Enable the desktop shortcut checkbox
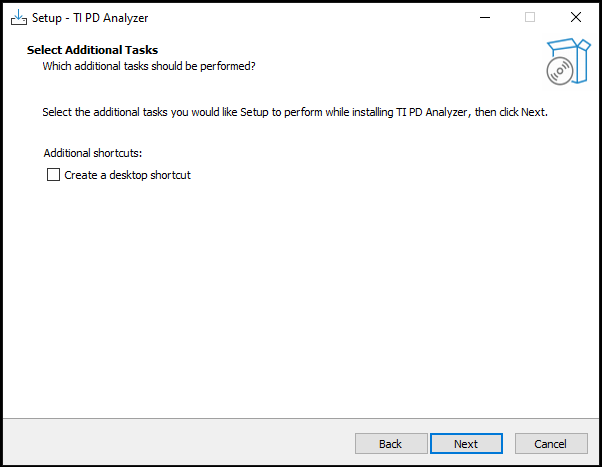The image size is (602, 467). pyautogui.click(x=53, y=175)
